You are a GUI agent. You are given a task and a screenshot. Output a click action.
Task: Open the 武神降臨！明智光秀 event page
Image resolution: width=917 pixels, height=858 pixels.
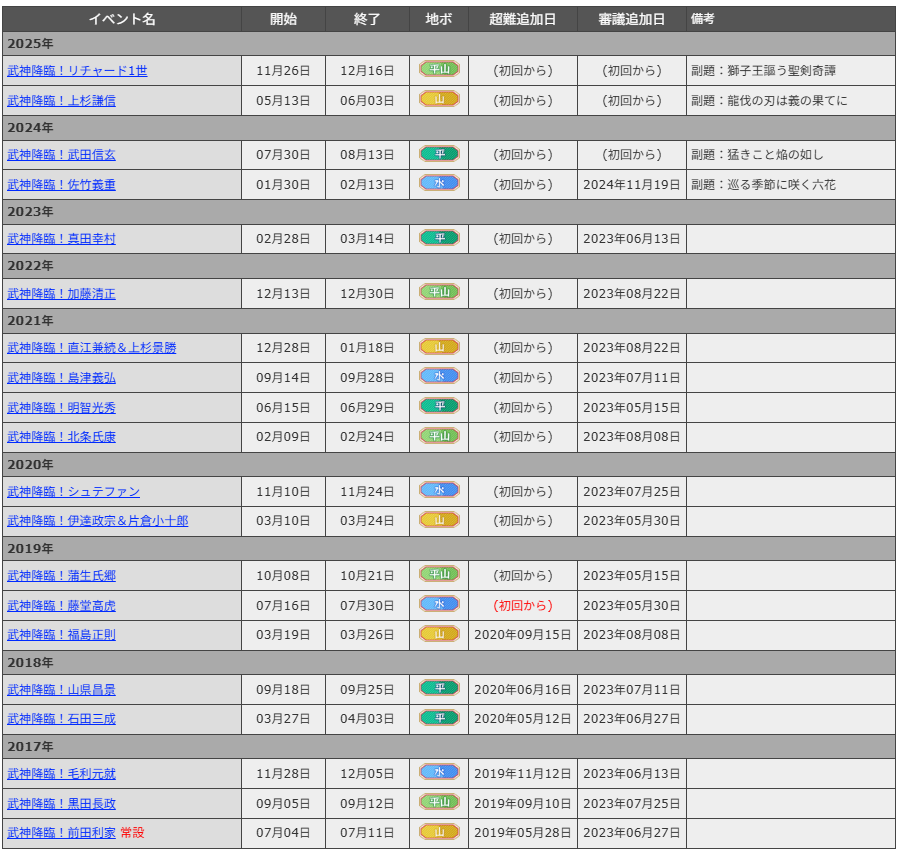tap(61, 408)
